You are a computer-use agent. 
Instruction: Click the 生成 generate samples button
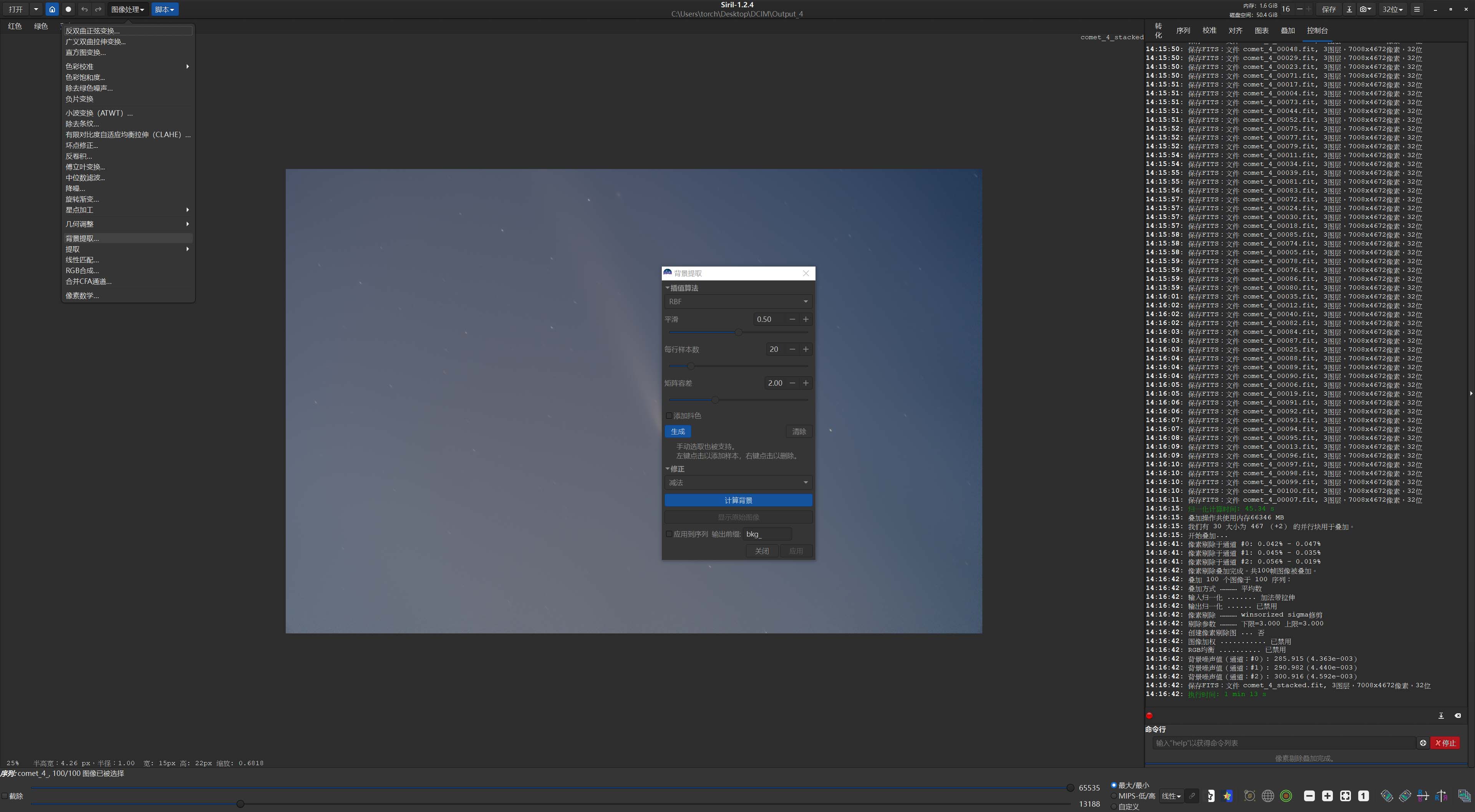click(678, 432)
